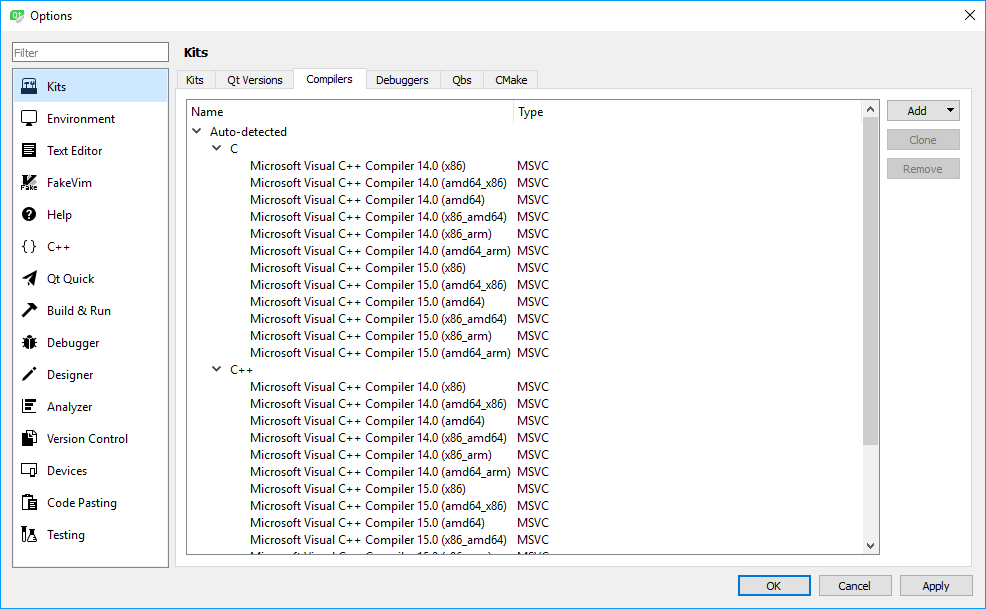Select the Build & Run hammer icon
Image resolution: width=986 pixels, height=609 pixels.
29,310
